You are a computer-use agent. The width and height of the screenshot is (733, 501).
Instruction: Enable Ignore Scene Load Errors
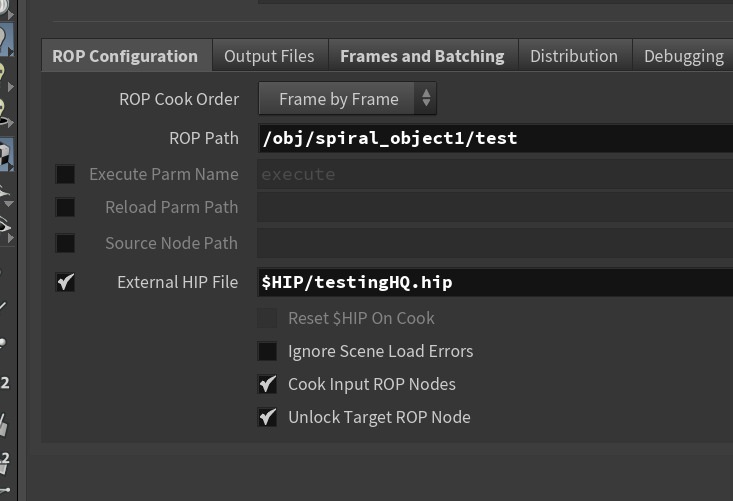coord(267,351)
